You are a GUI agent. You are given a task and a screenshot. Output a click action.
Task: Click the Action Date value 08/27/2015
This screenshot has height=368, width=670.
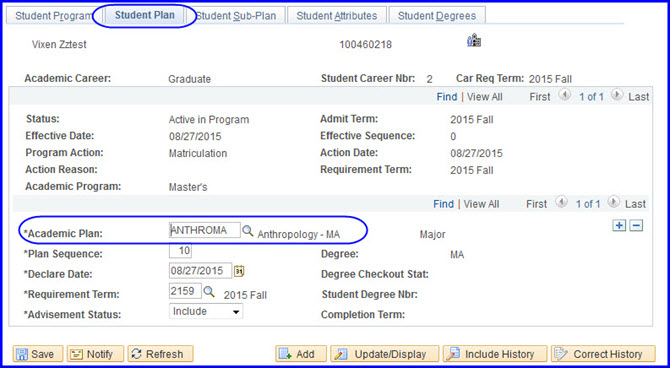pyautogui.click(x=476, y=154)
